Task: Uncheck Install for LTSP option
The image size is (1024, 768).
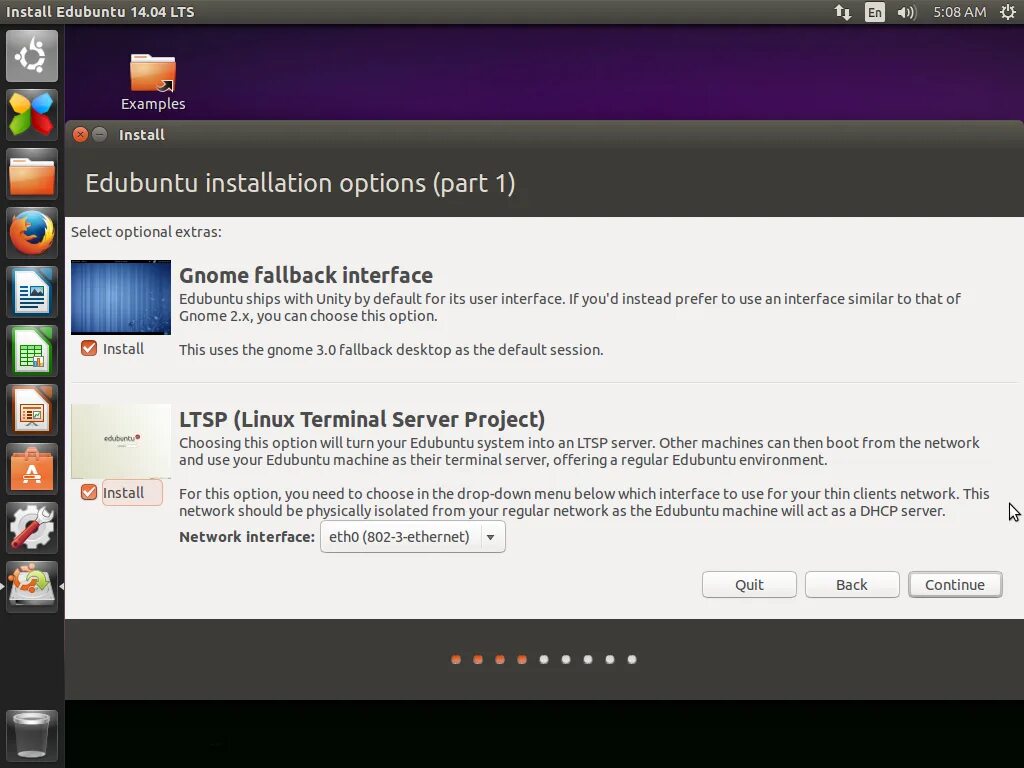Action: pos(89,492)
